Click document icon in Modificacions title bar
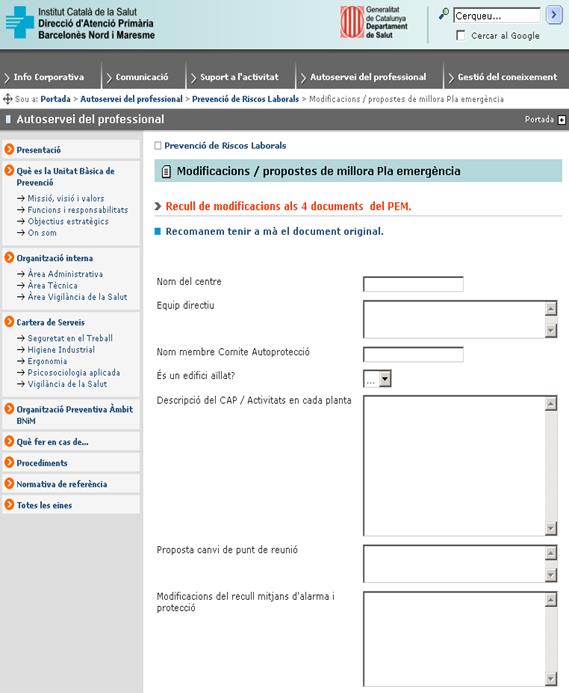 coord(166,171)
